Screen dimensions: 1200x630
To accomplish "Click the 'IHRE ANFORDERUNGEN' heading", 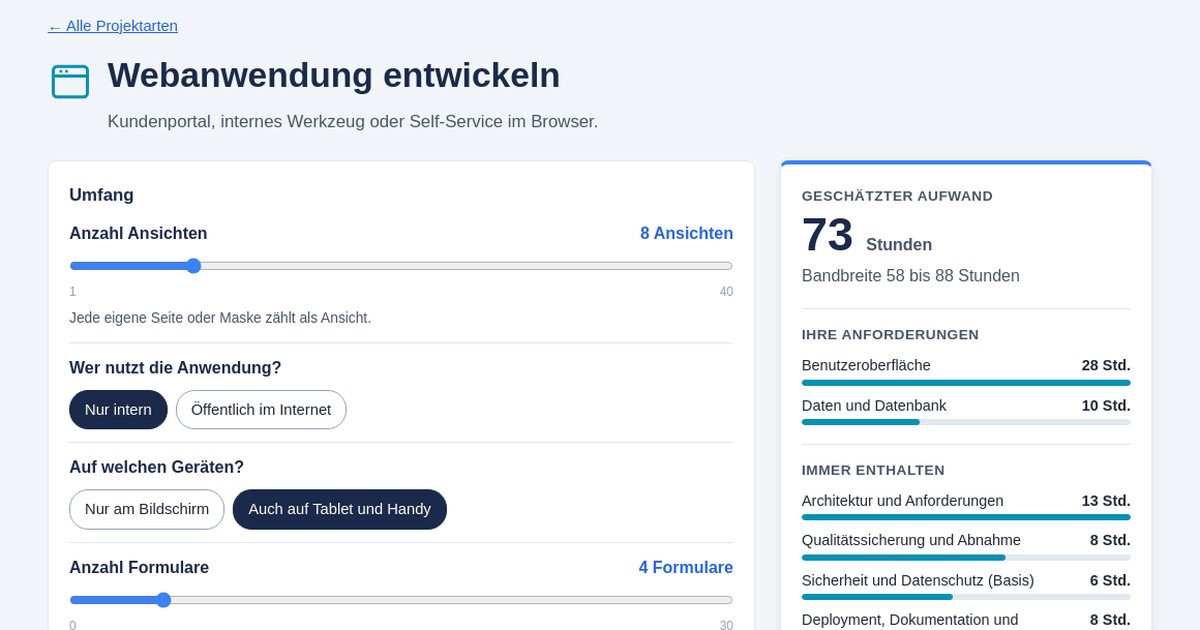I will click(890, 334).
